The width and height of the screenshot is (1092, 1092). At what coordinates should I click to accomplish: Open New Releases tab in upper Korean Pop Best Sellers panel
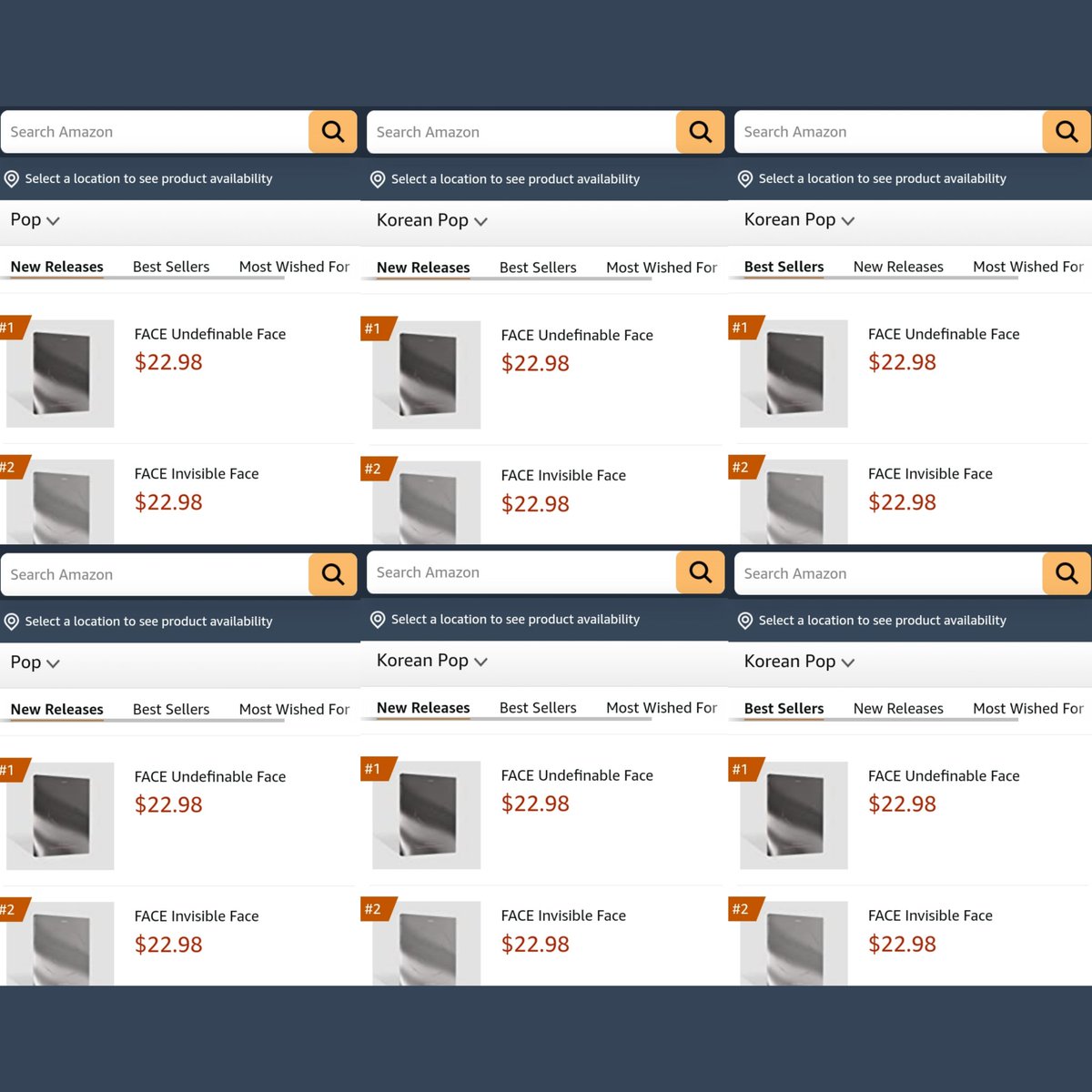[x=898, y=267]
